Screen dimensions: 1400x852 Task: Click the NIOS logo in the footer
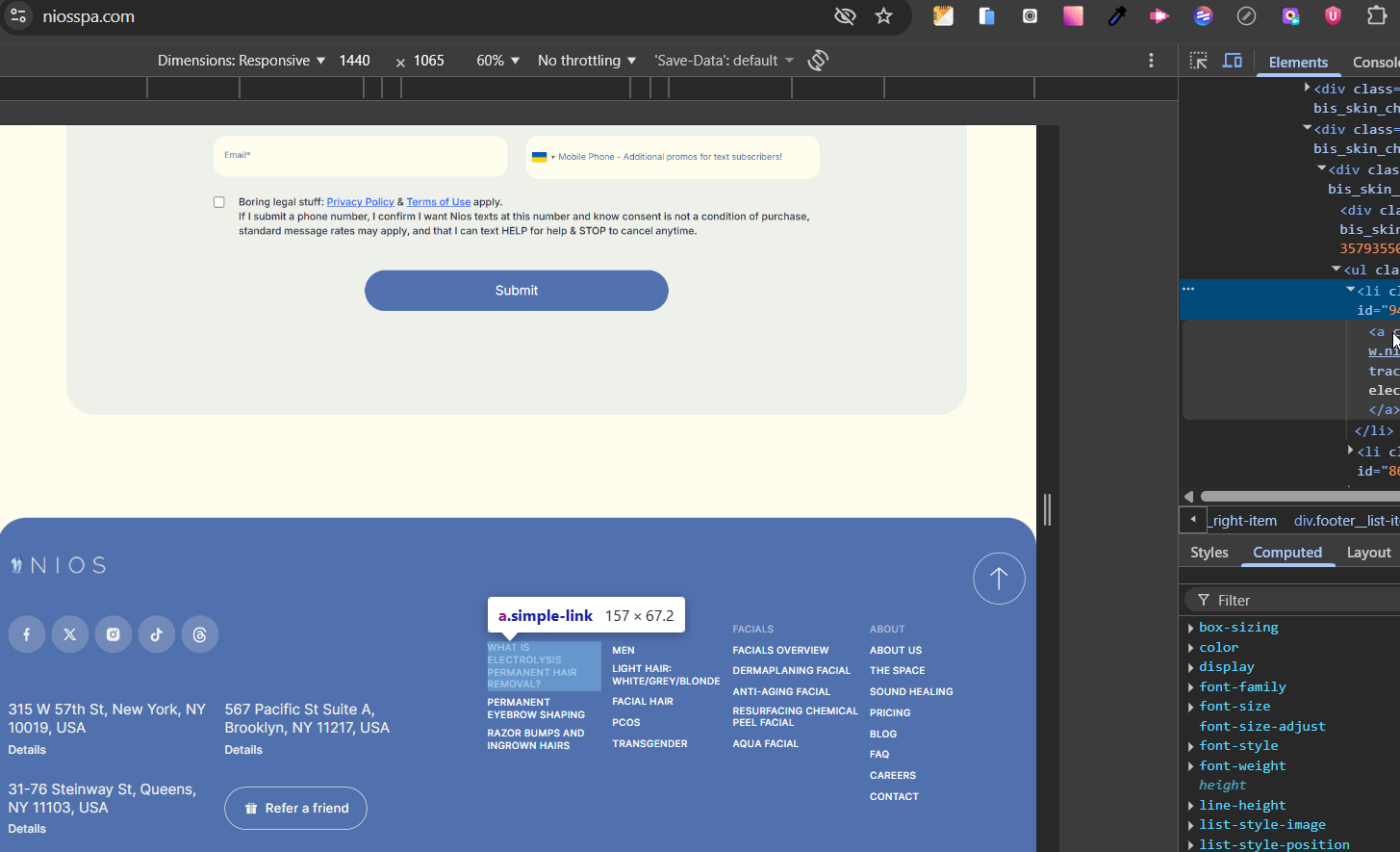pos(58,565)
